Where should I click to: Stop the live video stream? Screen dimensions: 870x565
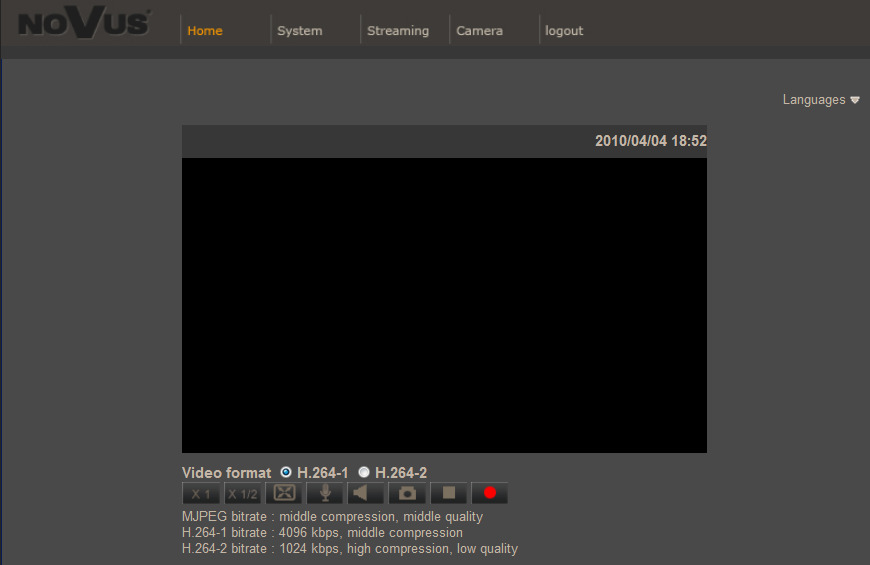click(448, 493)
